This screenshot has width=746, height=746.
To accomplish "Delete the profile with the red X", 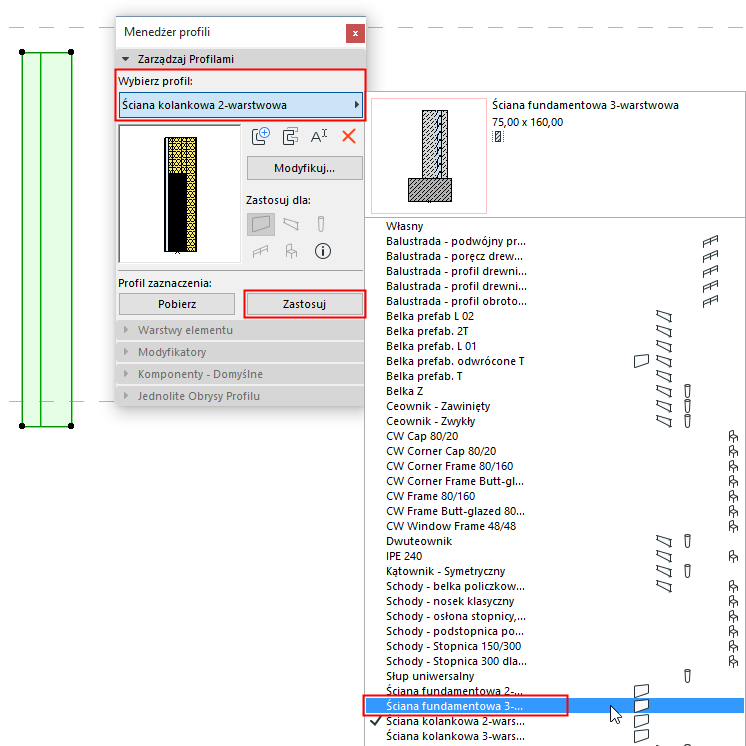I will click(x=349, y=137).
